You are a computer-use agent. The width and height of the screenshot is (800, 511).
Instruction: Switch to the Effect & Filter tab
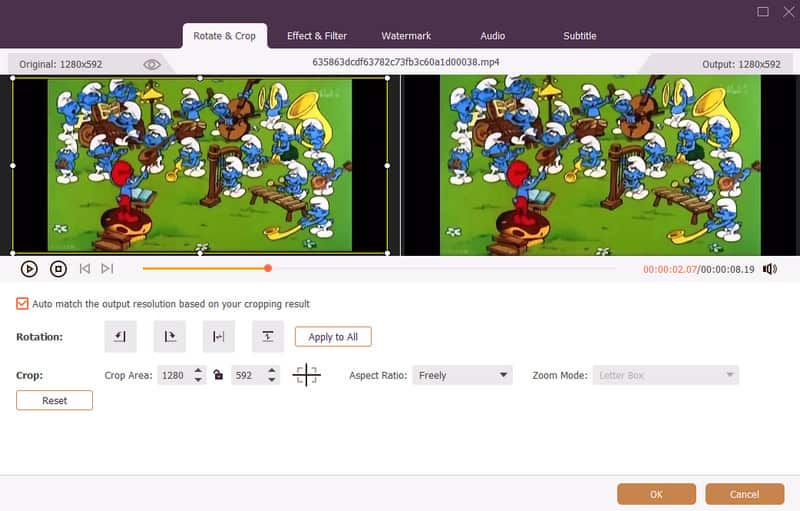point(316,36)
